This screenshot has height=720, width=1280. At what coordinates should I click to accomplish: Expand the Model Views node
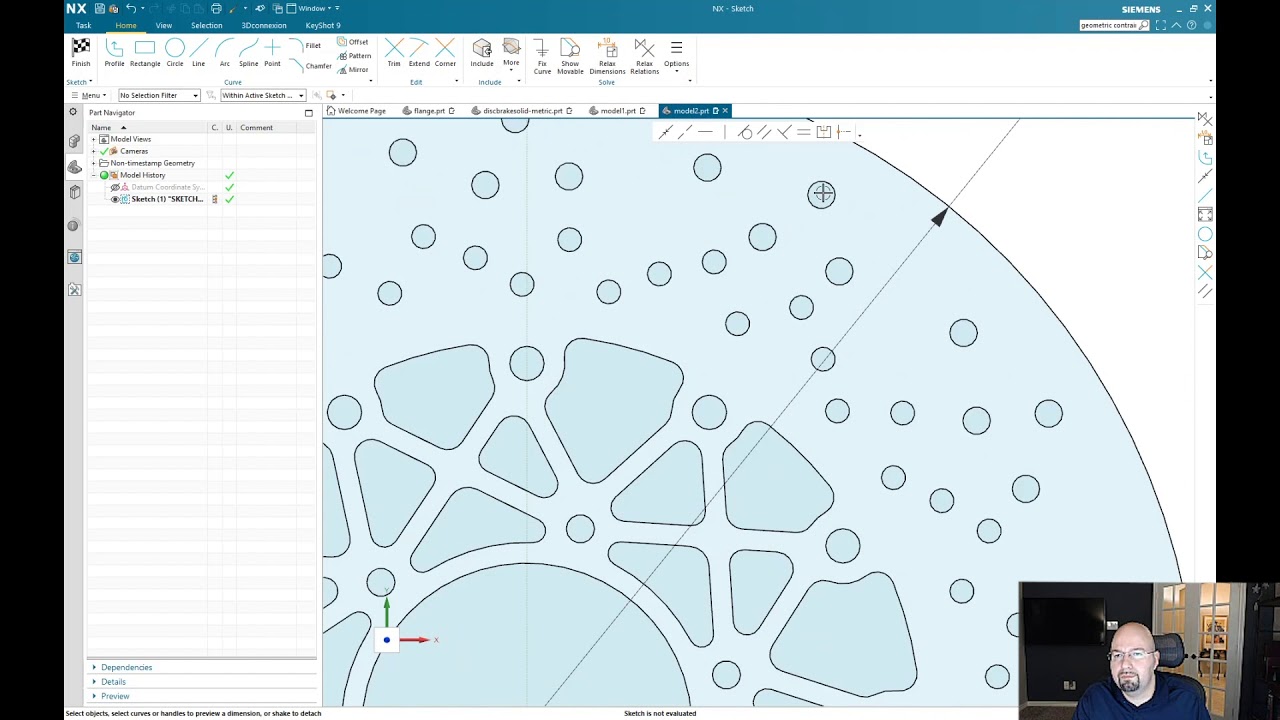pos(94,139)
